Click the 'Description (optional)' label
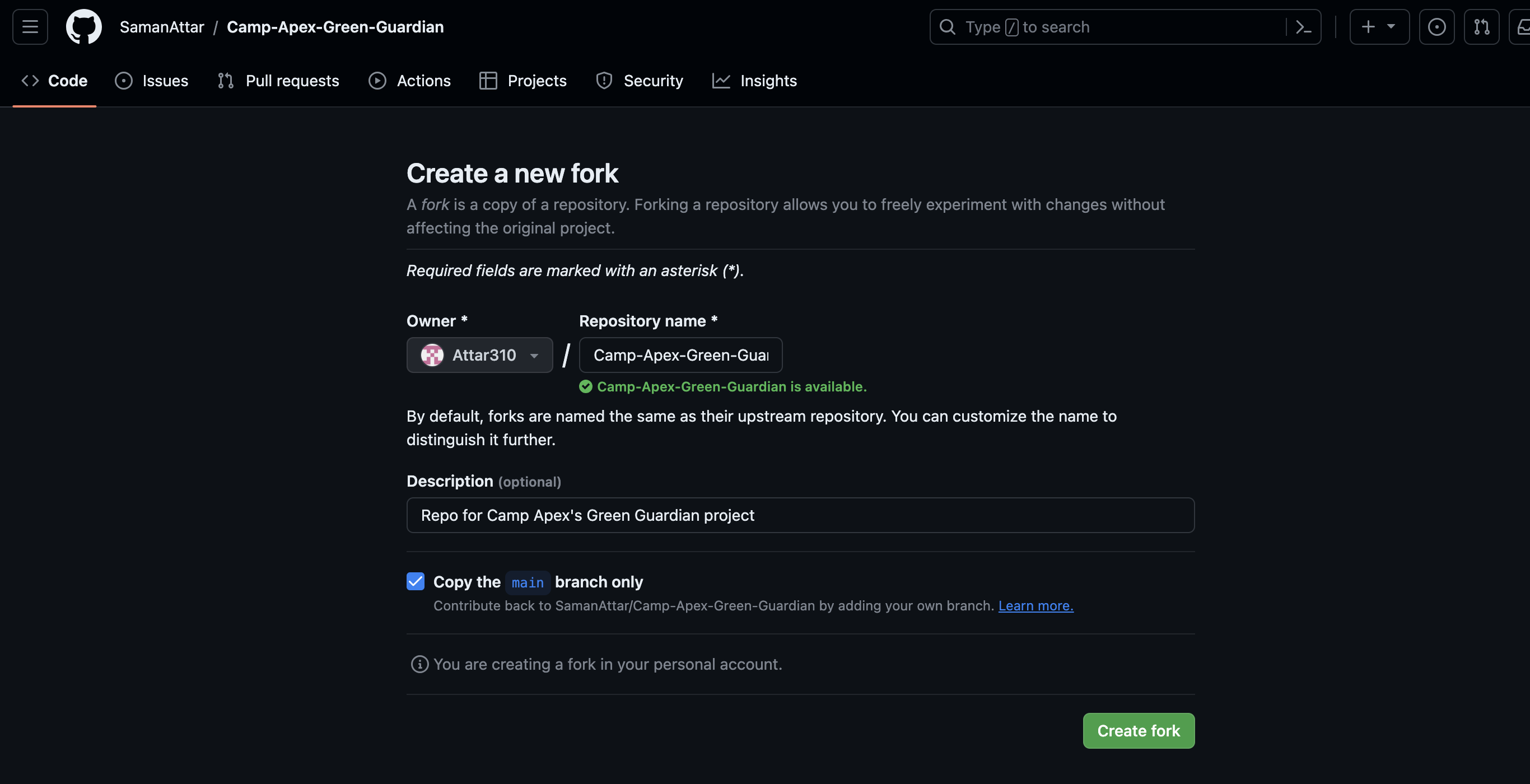 483,481
